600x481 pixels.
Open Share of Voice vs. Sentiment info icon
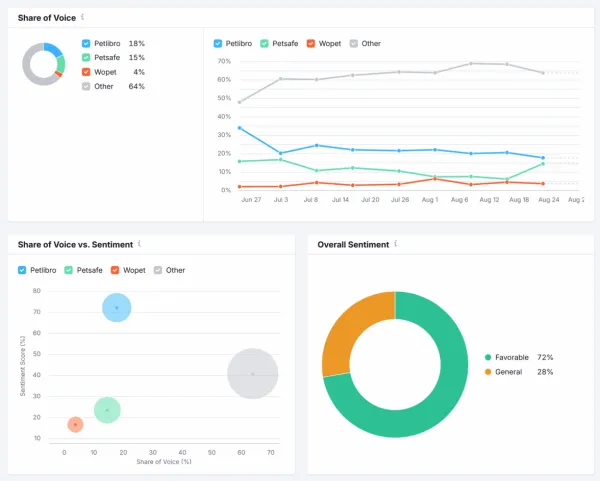(139, 244)
